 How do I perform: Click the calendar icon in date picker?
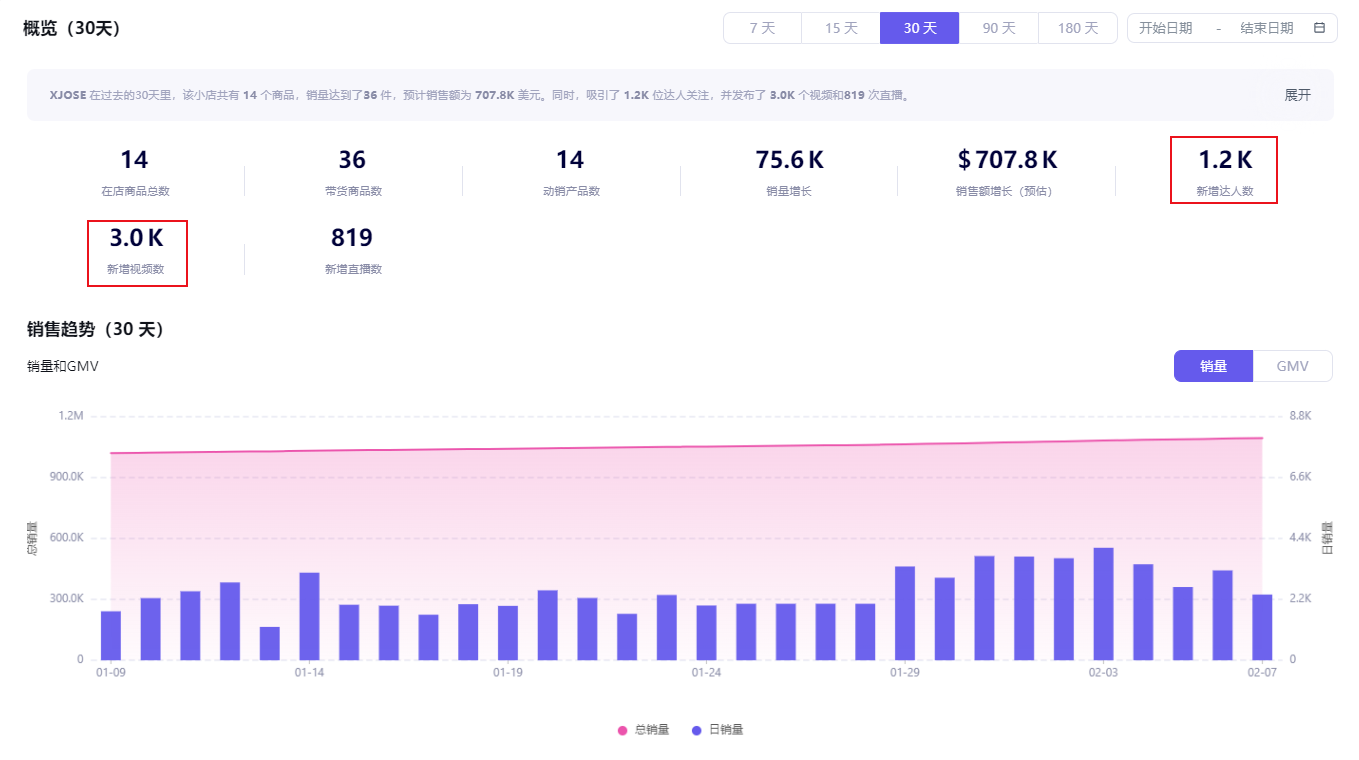[x=1319, y=28]
